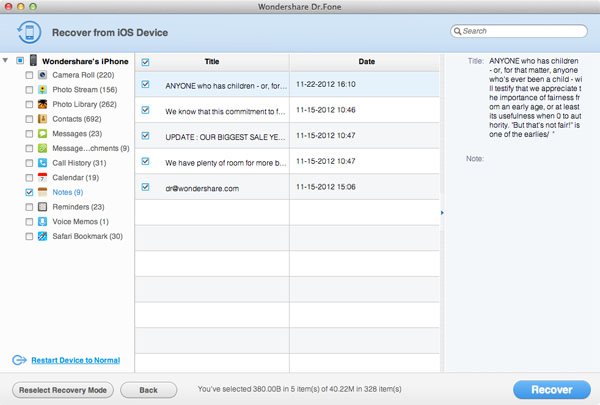Click the magnifier icon in search field

point(457,31)
